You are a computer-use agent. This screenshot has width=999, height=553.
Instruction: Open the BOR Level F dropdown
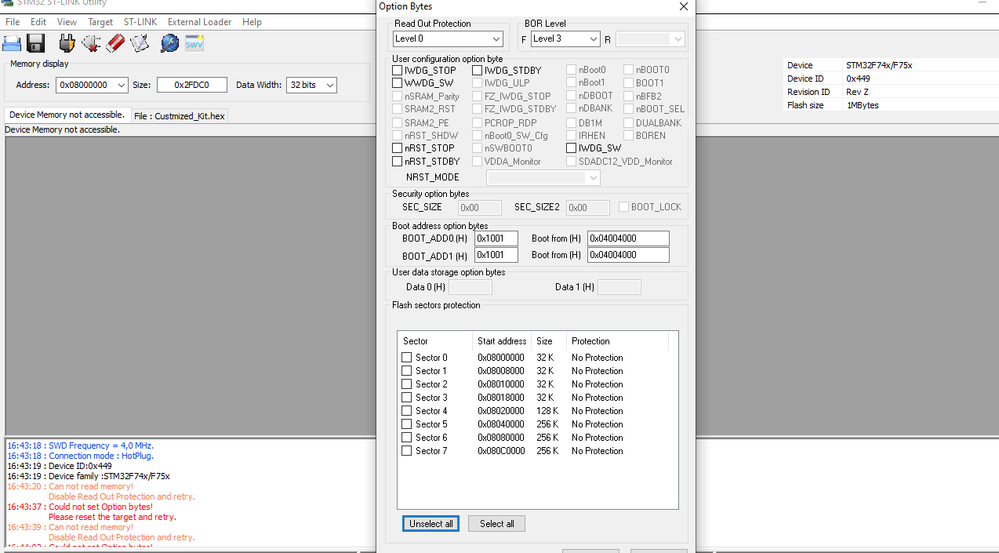565,39
